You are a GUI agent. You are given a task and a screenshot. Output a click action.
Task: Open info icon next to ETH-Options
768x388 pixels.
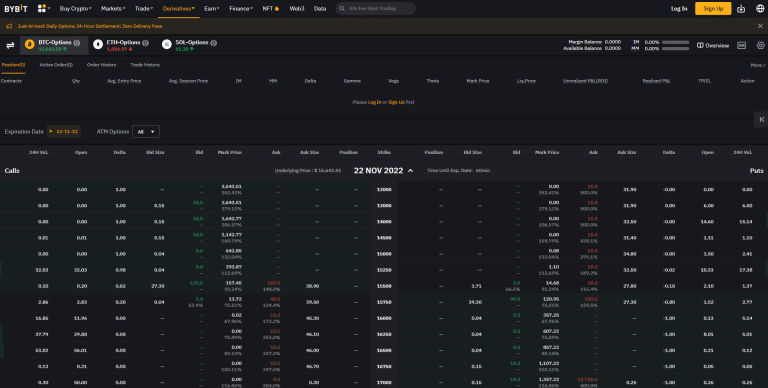(x=145, y=43)
